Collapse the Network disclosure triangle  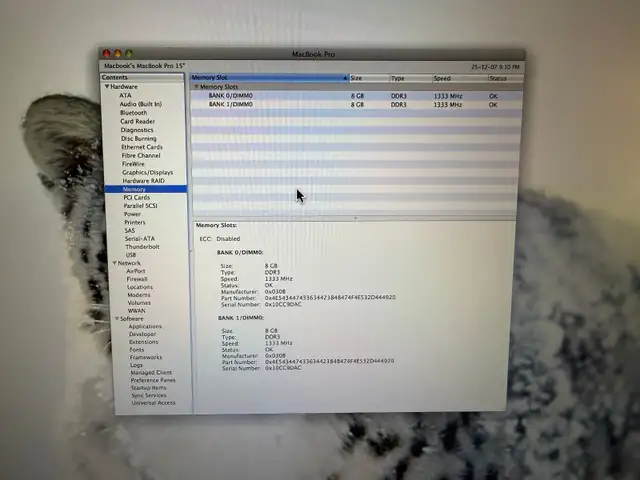[115, 263]
